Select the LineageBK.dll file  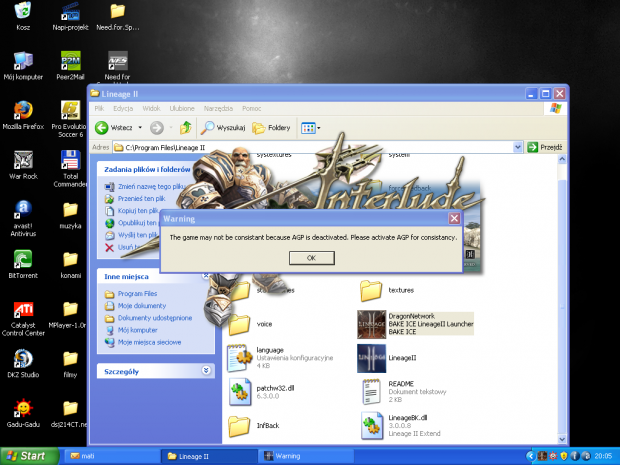[401, 426]
